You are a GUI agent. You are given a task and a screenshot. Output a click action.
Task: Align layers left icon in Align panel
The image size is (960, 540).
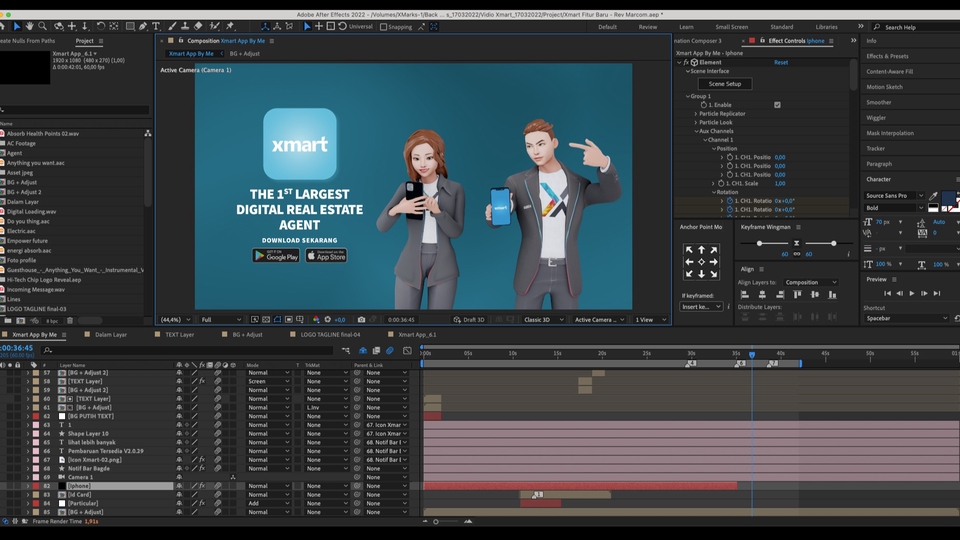tap(744, 294)
